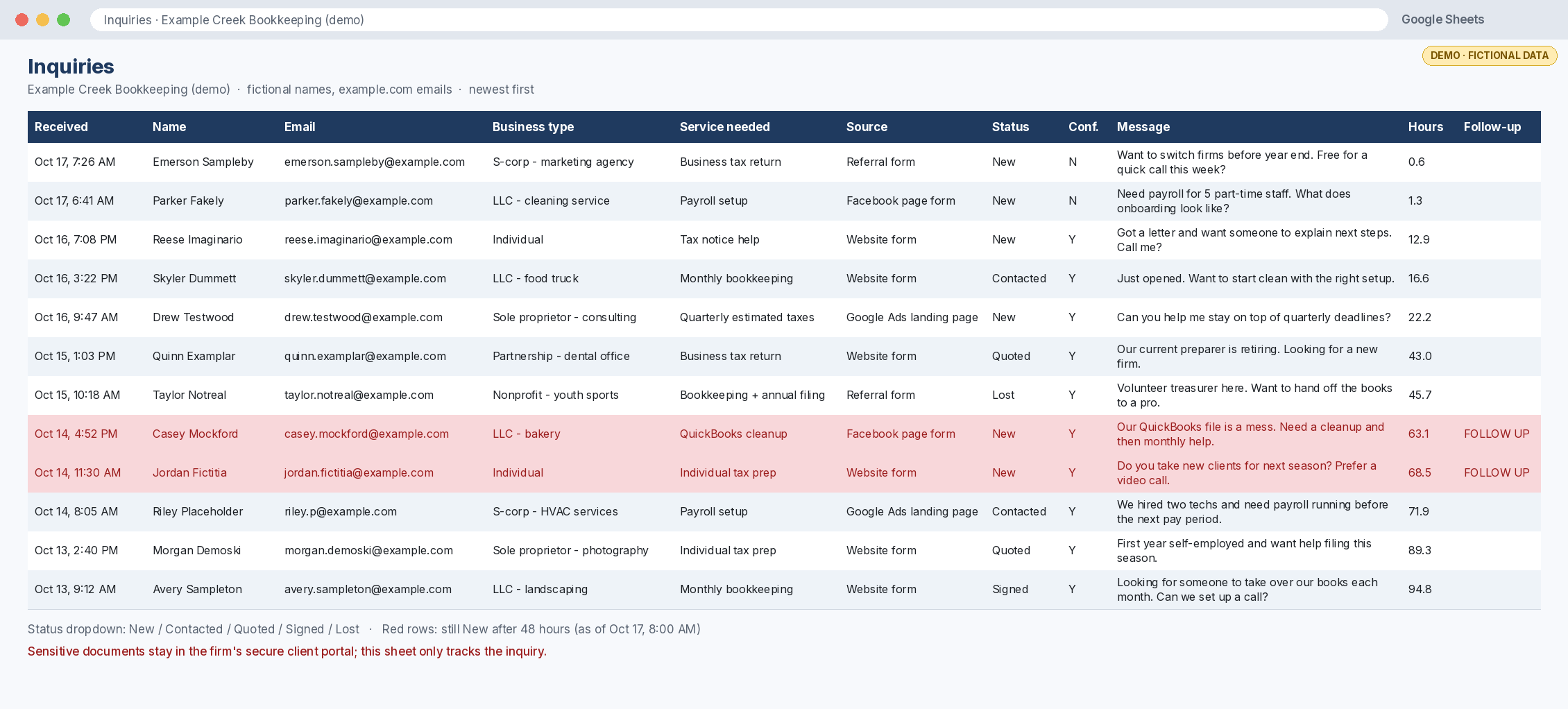This screenshot has height=709, width=1568.
Task: Select the Service needed column header
Action: (x=725, y=127)
